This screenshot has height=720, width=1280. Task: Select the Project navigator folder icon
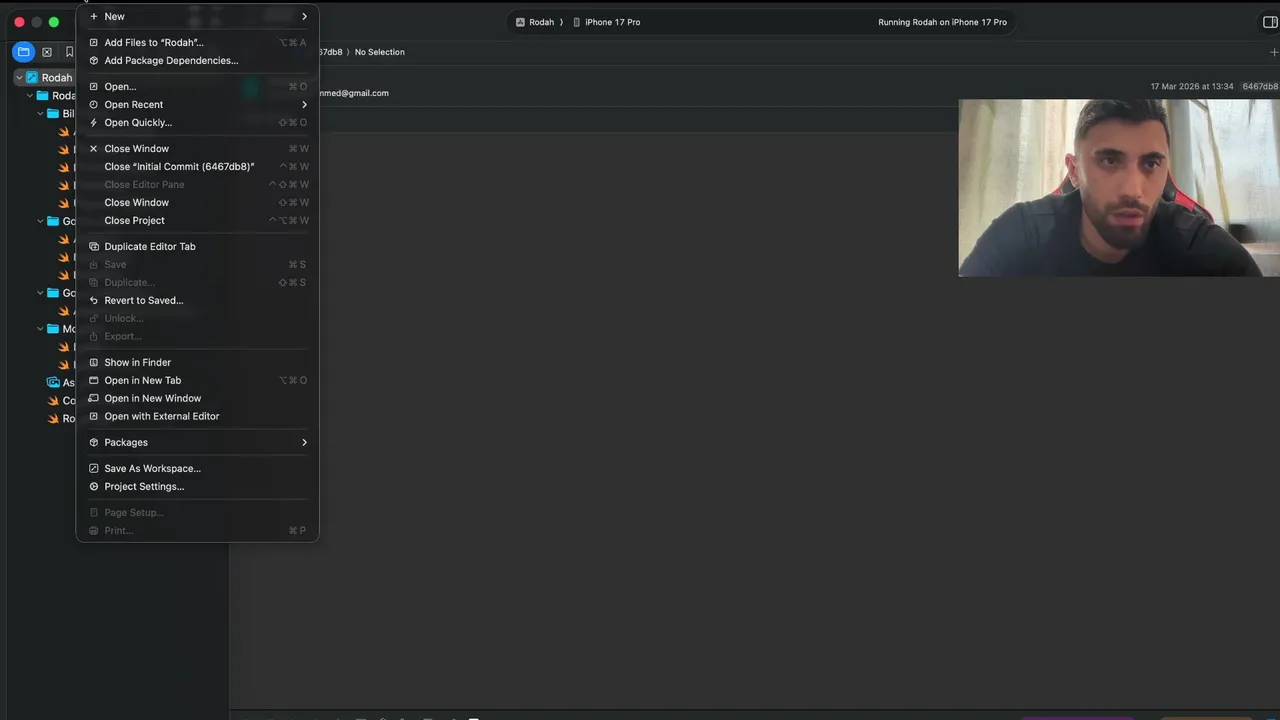pyautogui.click(x=23, y=52)
